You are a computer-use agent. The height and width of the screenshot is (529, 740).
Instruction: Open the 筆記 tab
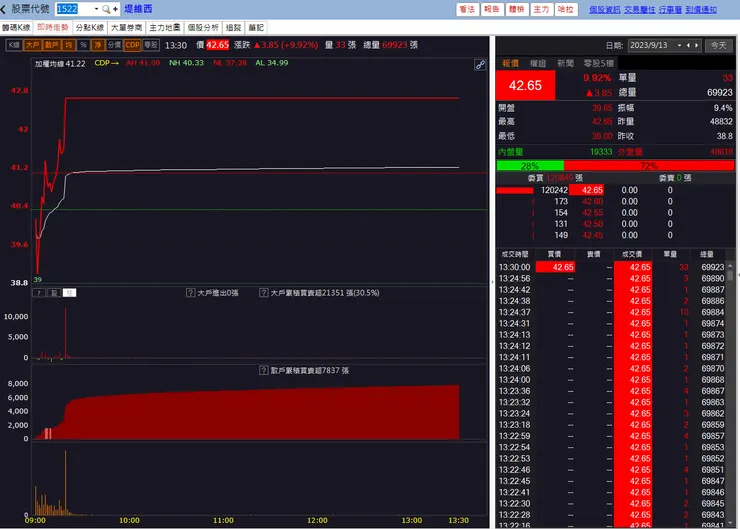pos(256,28)
